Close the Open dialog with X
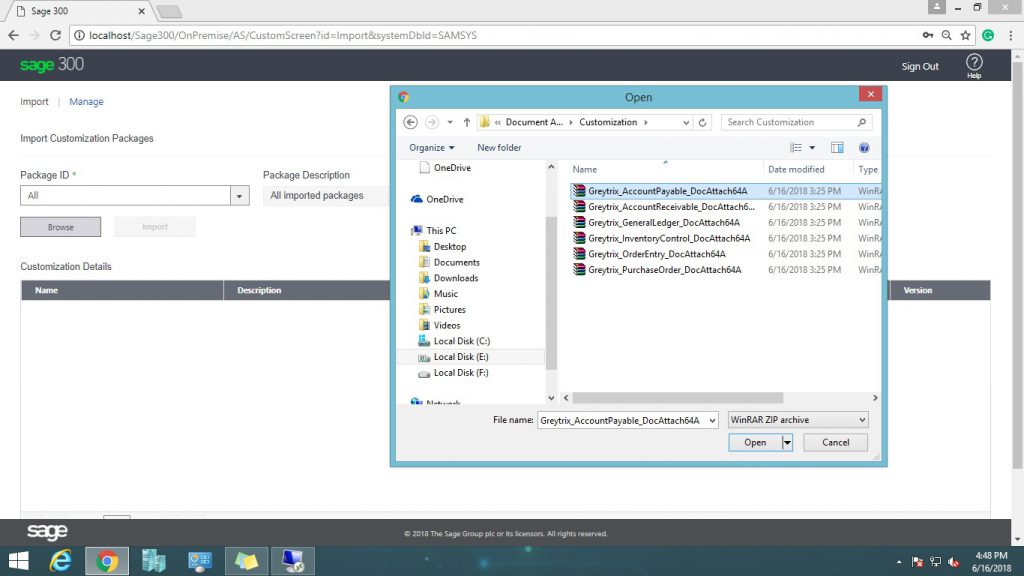 871,94
